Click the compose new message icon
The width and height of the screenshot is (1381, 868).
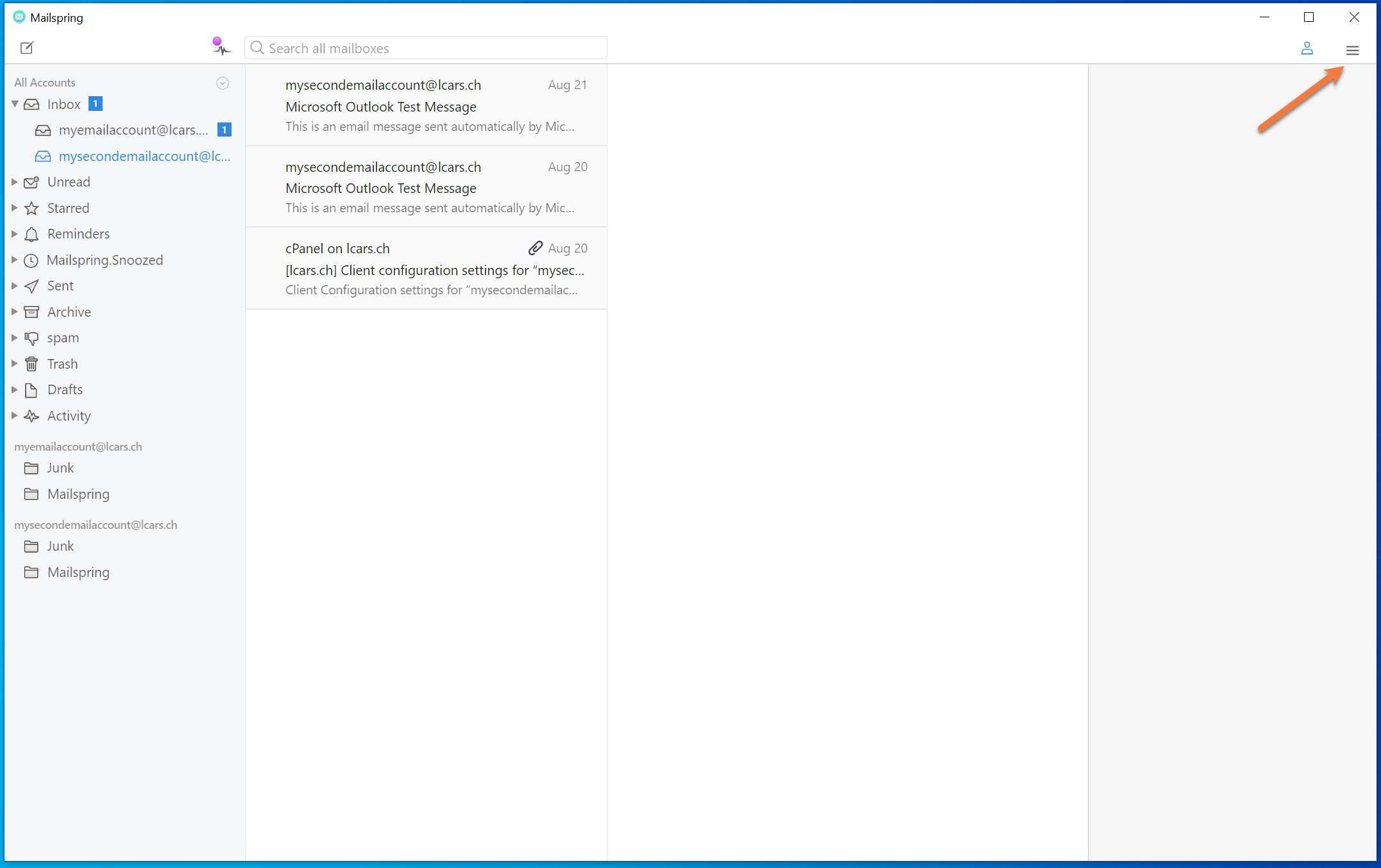[x=27, y=48]
